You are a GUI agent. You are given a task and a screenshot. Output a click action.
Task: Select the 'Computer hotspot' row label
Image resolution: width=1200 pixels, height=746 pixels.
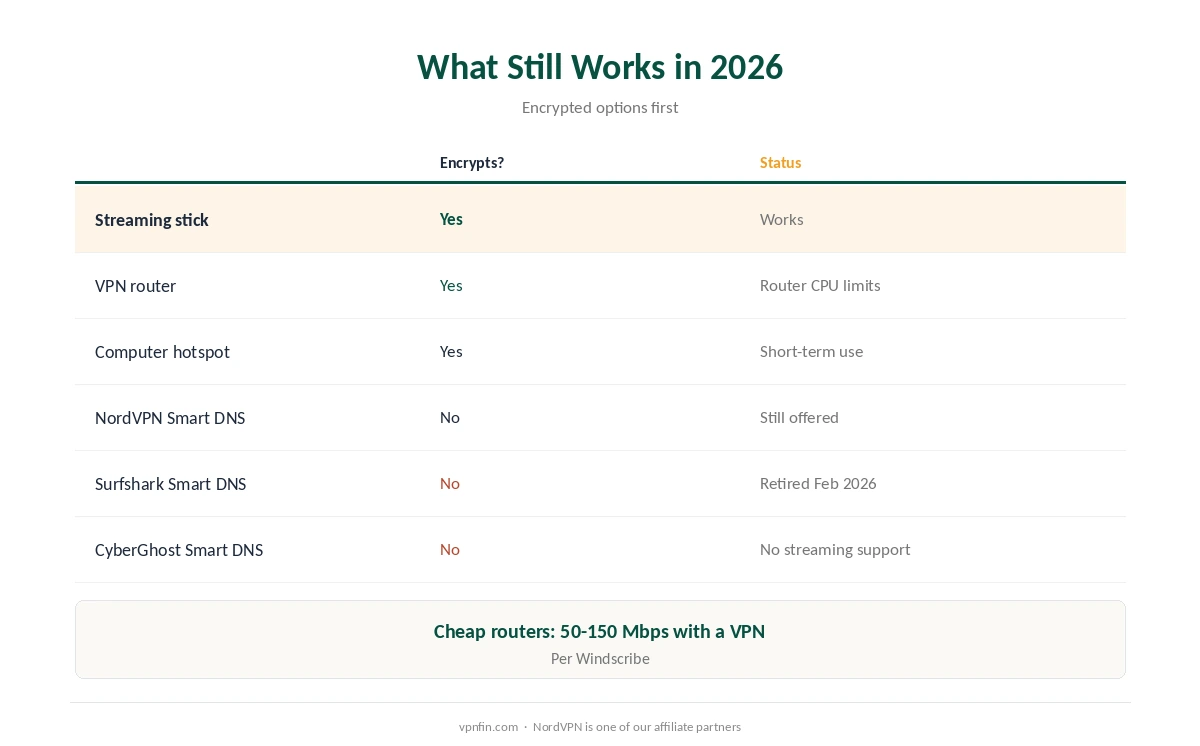[x=162, y=352]
